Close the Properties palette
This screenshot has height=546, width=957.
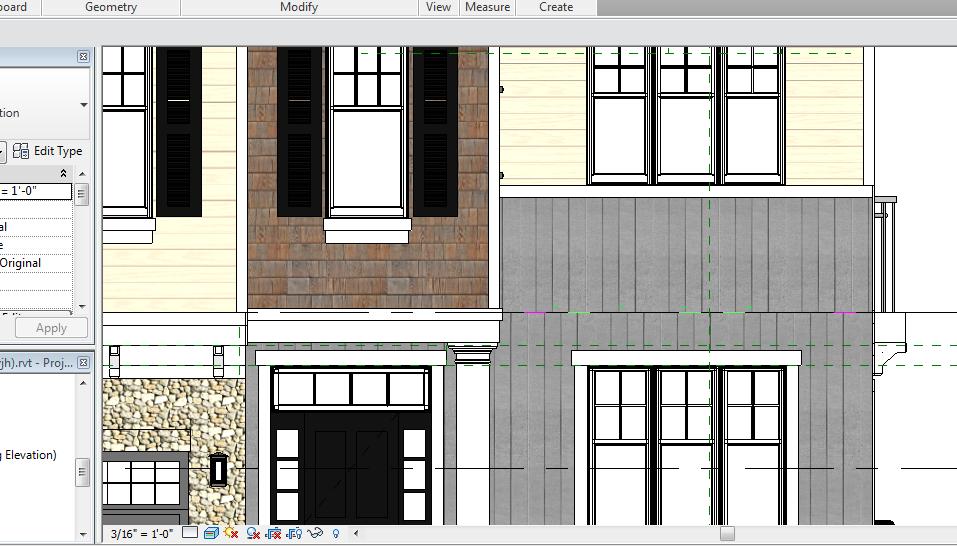84,57
